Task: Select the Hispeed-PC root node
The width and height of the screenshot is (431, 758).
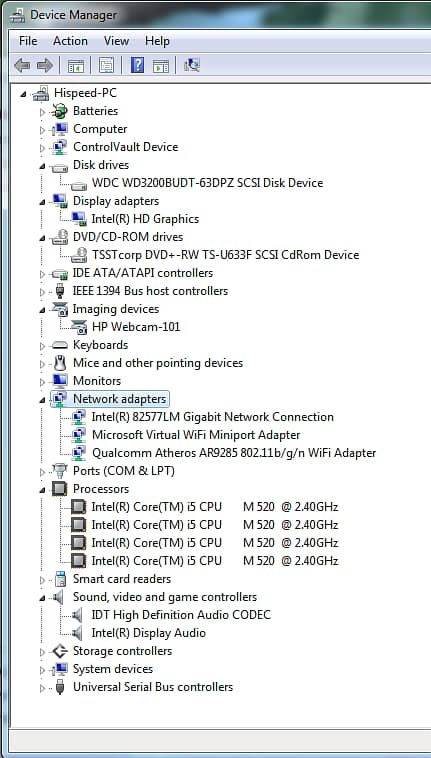Action: click(85, 93)
